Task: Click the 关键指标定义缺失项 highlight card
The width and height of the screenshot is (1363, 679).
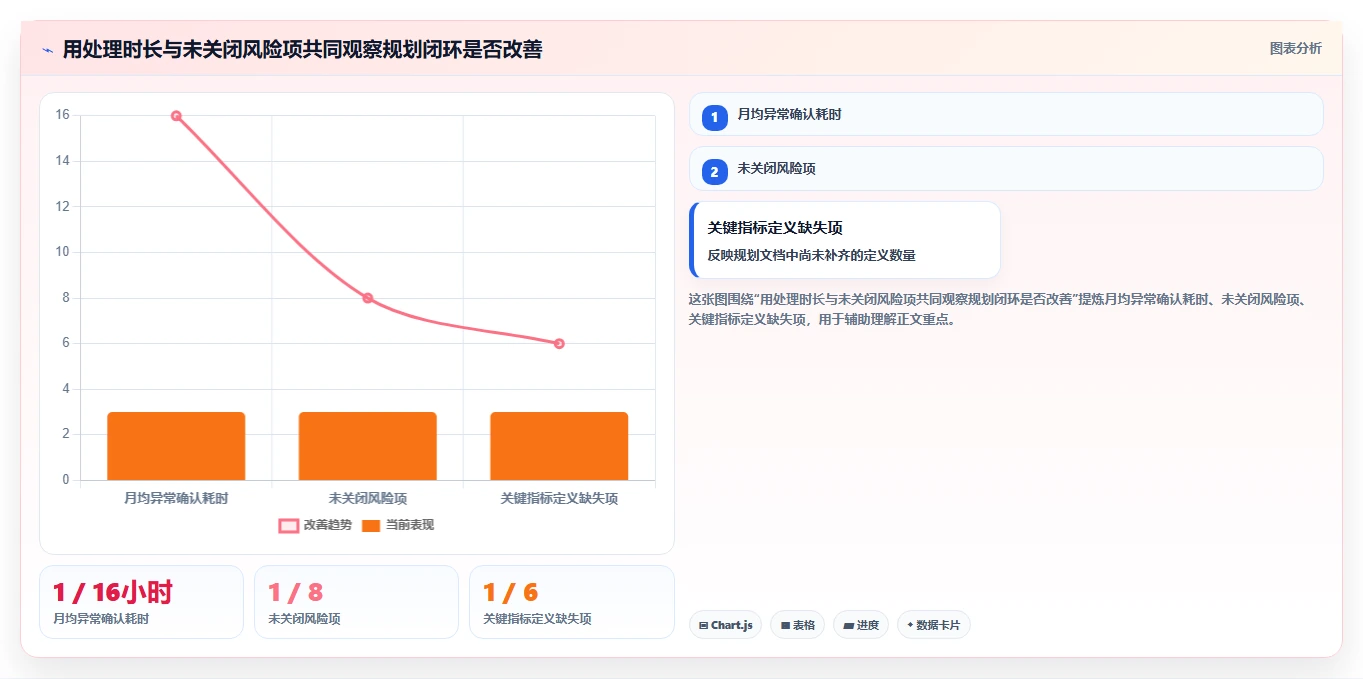Action: [x=845, y=240]
